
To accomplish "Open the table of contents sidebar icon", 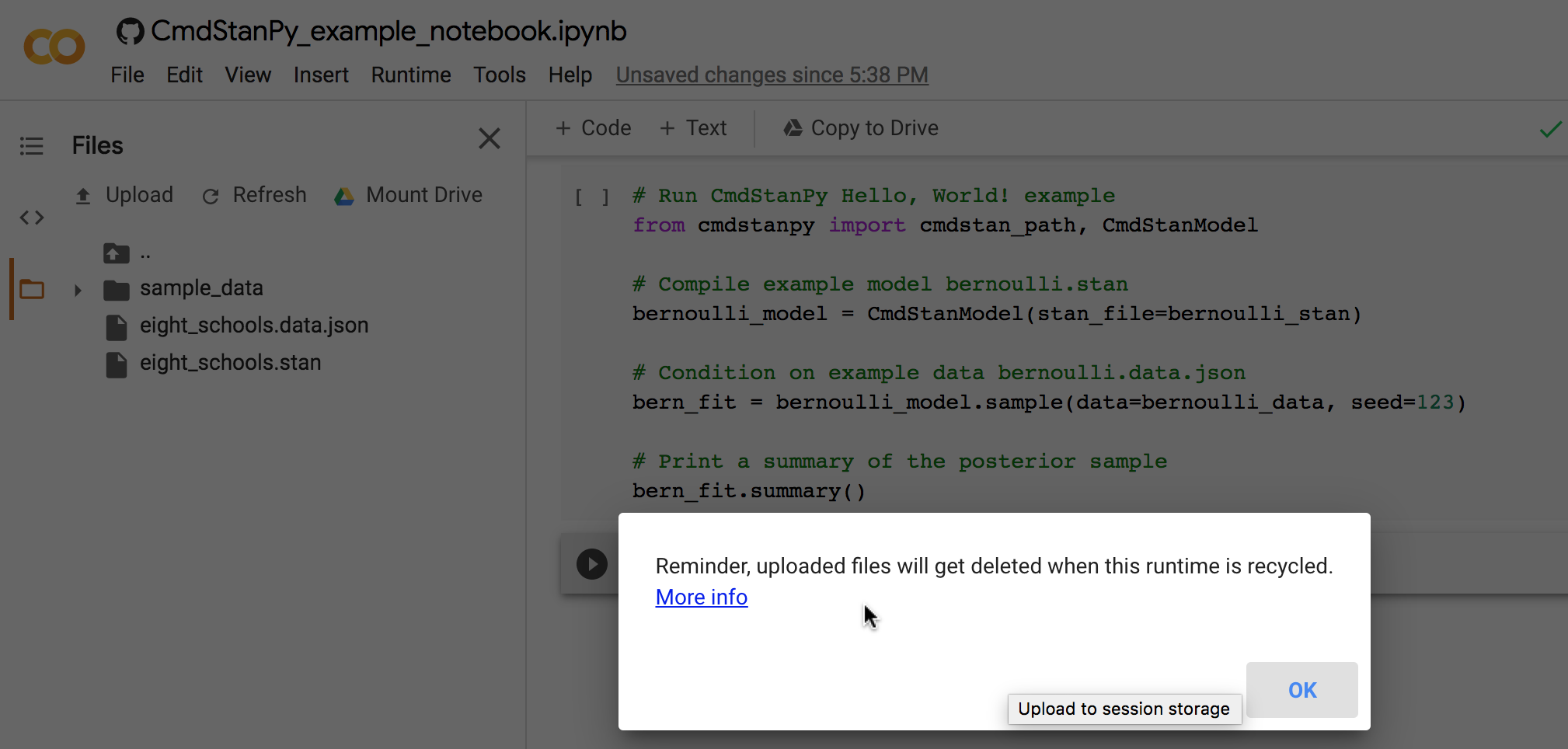I will 31,146.
